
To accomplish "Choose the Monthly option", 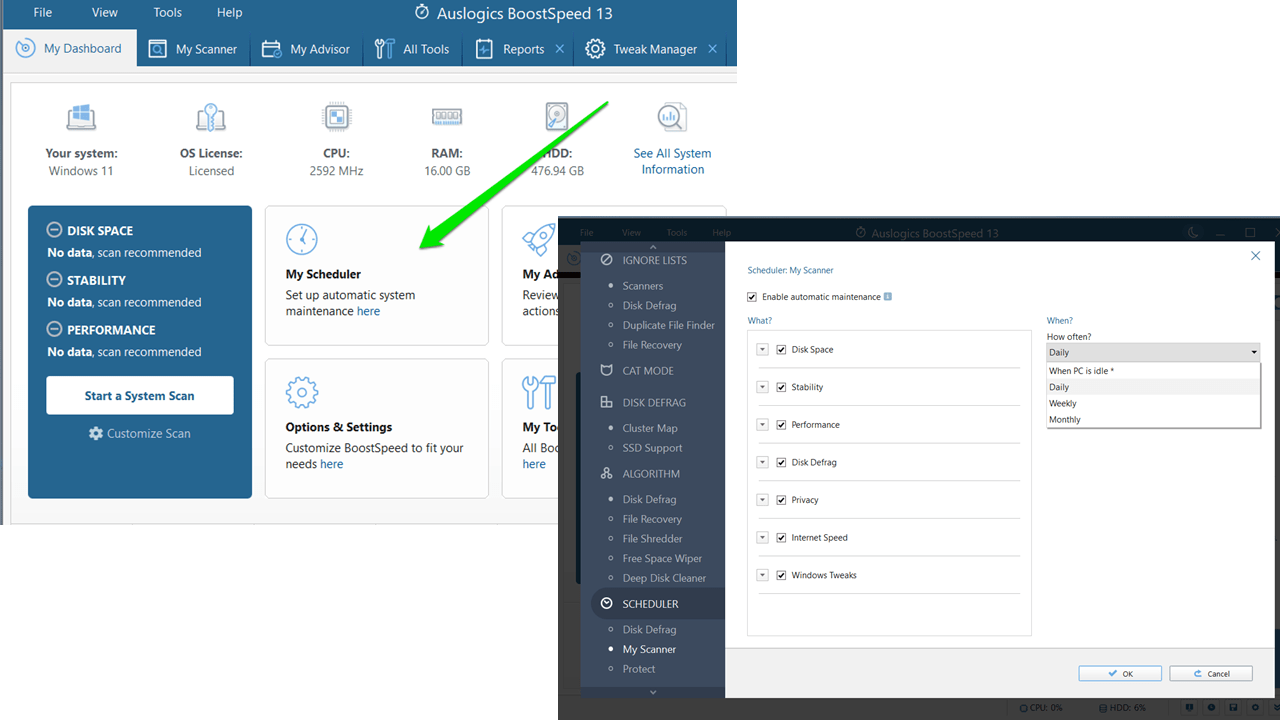I will click(x=1153, y=420).
